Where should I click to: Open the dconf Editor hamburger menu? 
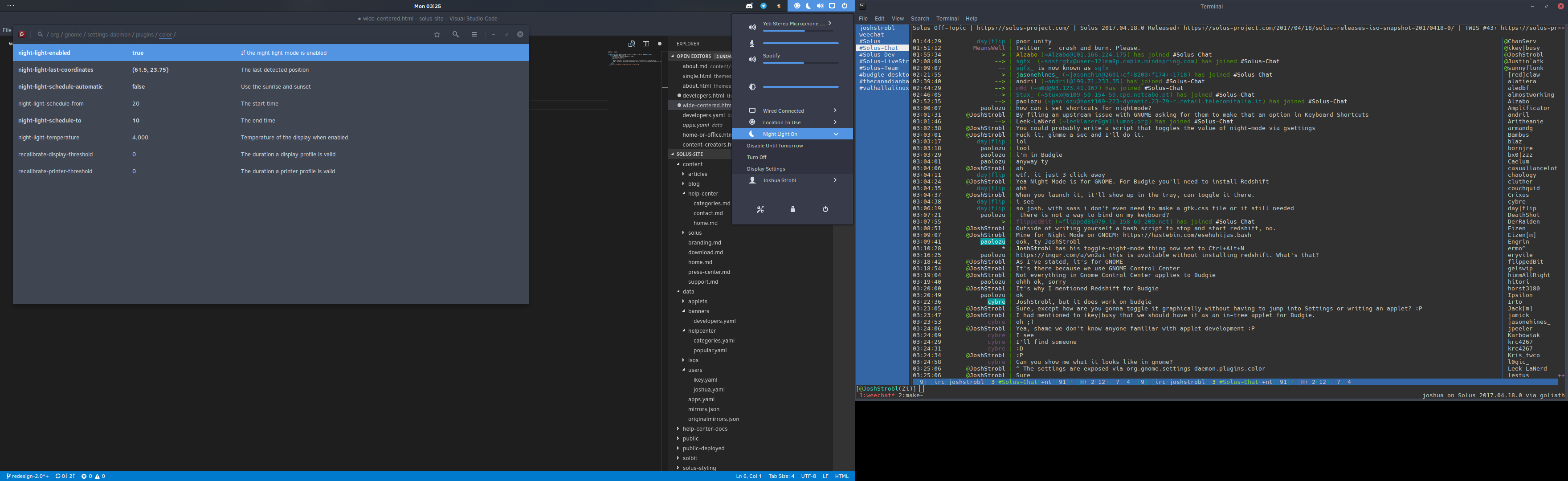click(474, 35)
